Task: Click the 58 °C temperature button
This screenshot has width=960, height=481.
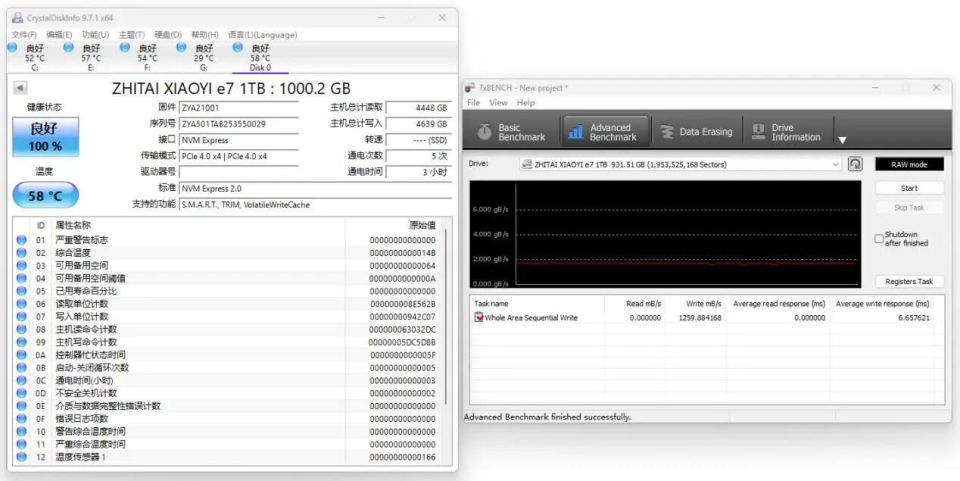Action: tap(46, 196)
